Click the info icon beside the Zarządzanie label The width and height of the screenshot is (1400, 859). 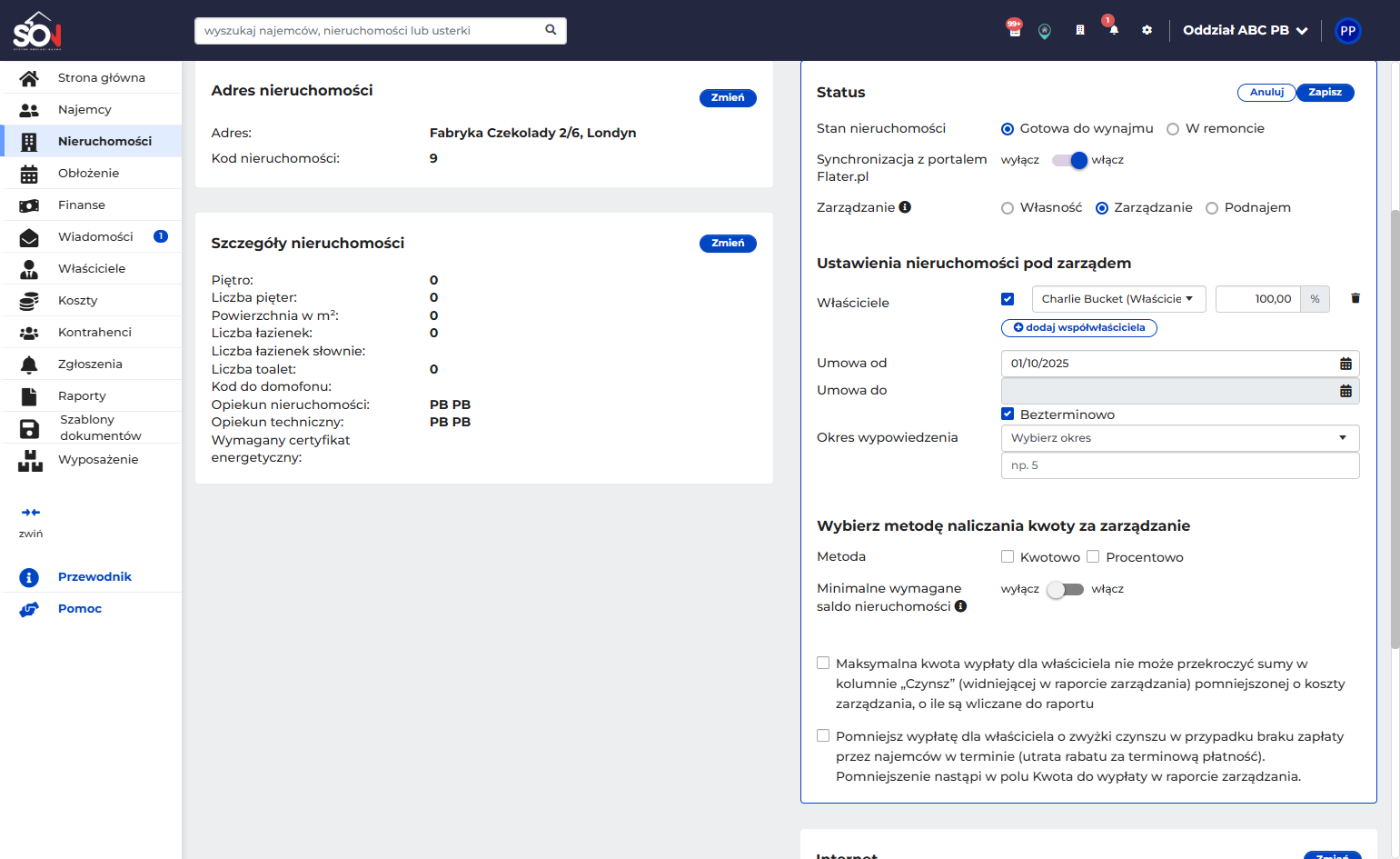coord(905,207)
